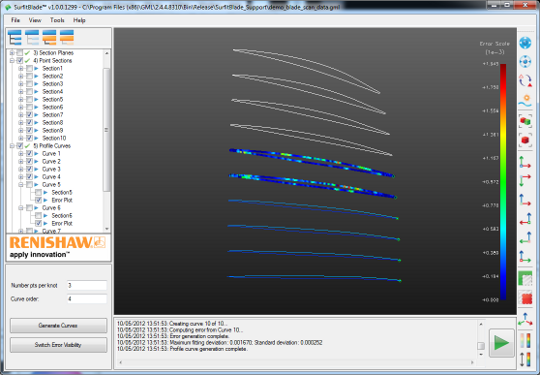Viewport: 540px width, 375px height.
Task: Click the Generate Curves button
Action: [58, 325]
